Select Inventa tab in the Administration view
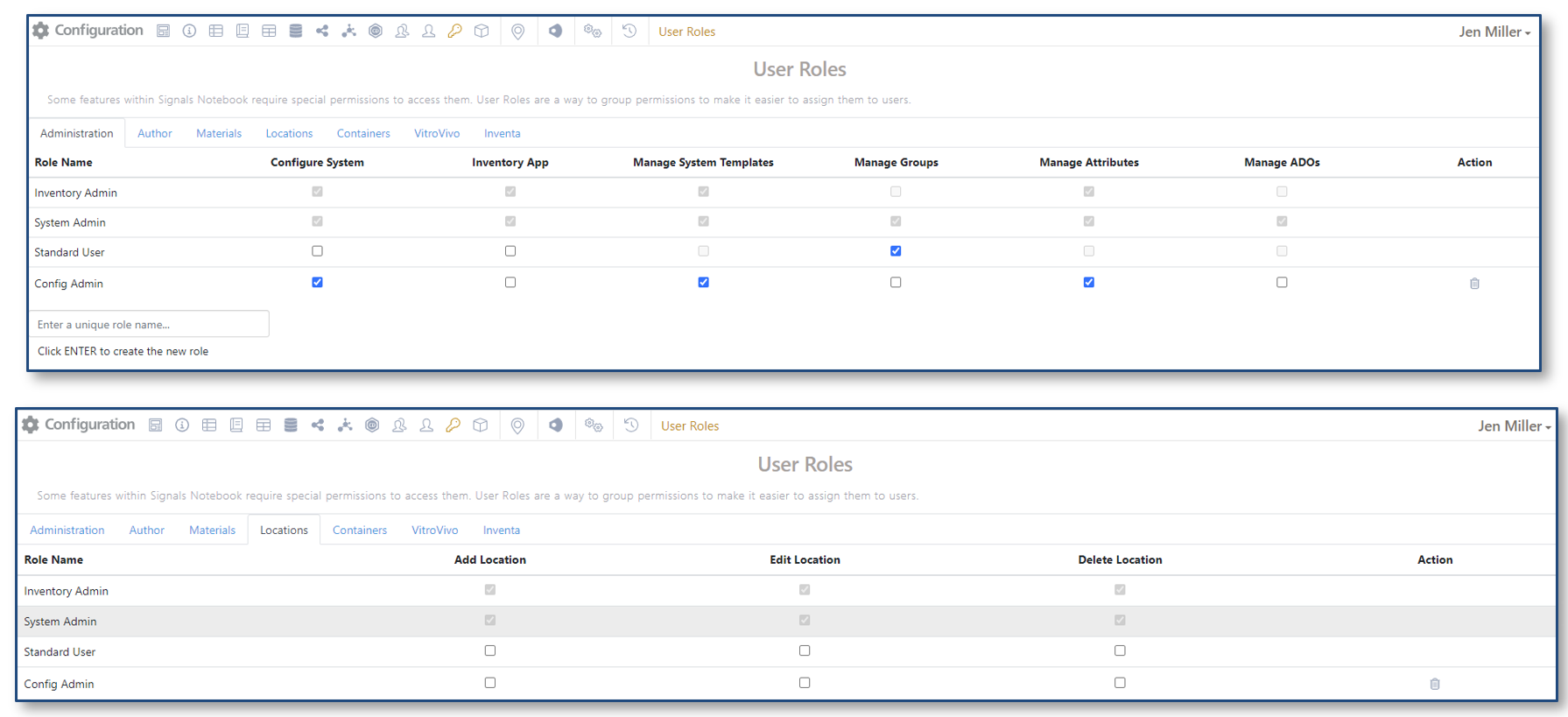The height and width of the screenshot is (717, 1568). (x=503, y=134)
